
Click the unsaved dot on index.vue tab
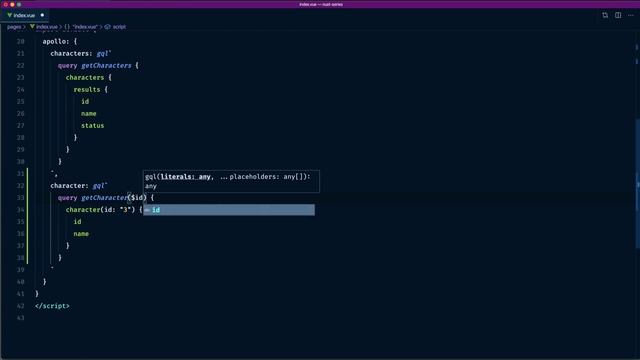tap(42, 15)
